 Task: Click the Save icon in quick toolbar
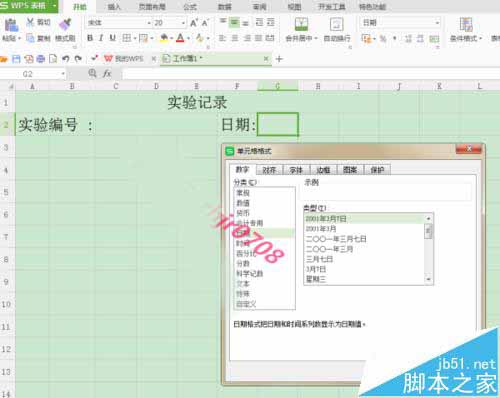[x=16, y=59]
